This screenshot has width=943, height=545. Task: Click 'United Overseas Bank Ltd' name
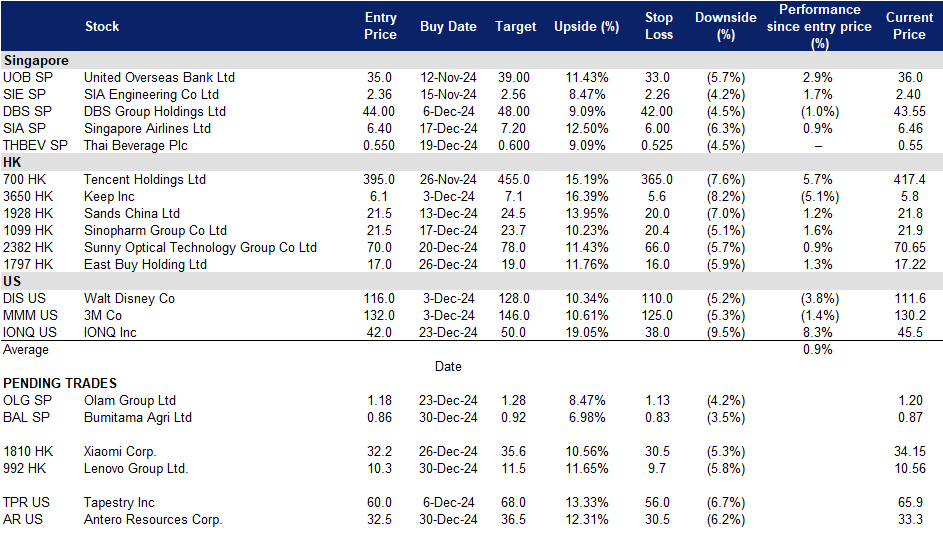coord(159,78)
